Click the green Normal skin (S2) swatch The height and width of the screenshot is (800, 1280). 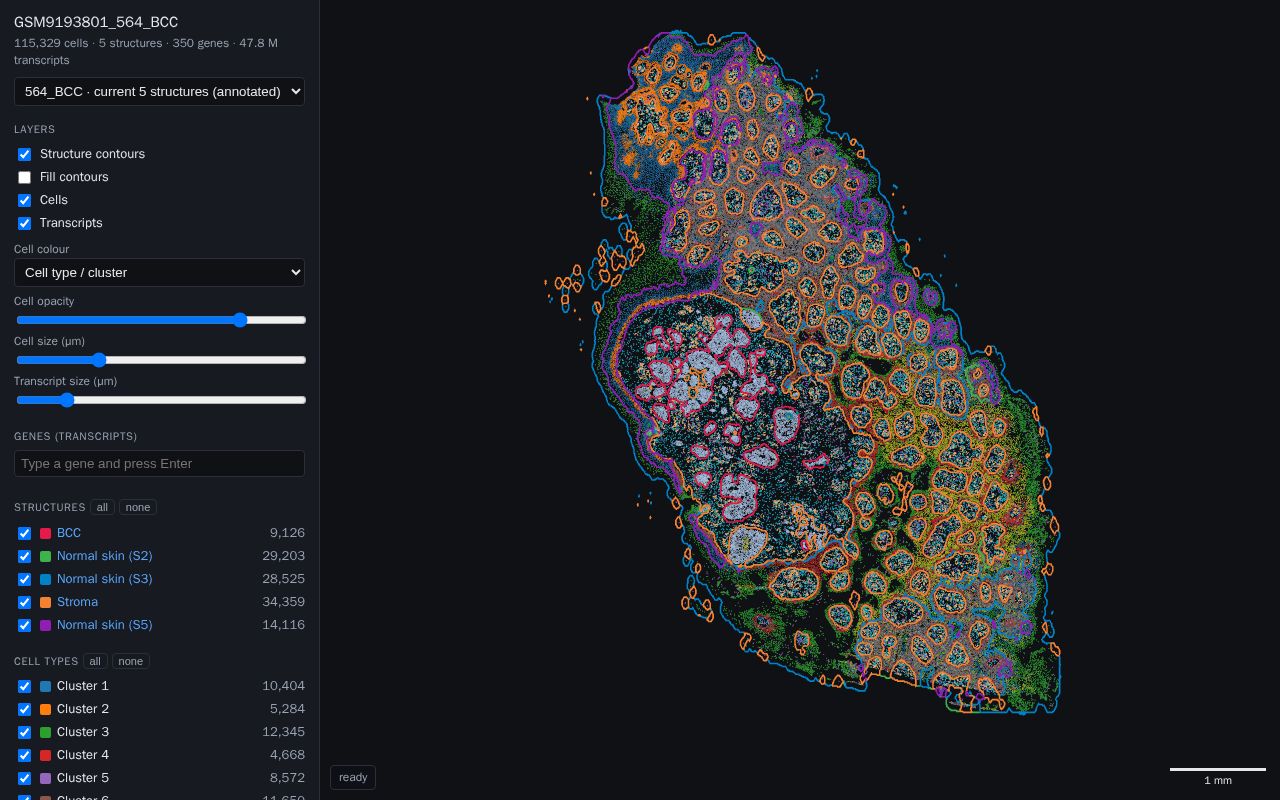tap(45, 556)
